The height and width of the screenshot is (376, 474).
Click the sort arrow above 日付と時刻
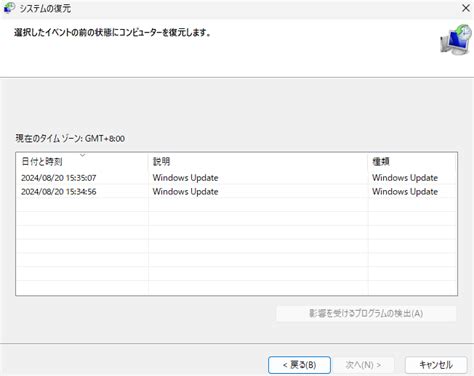82,155
